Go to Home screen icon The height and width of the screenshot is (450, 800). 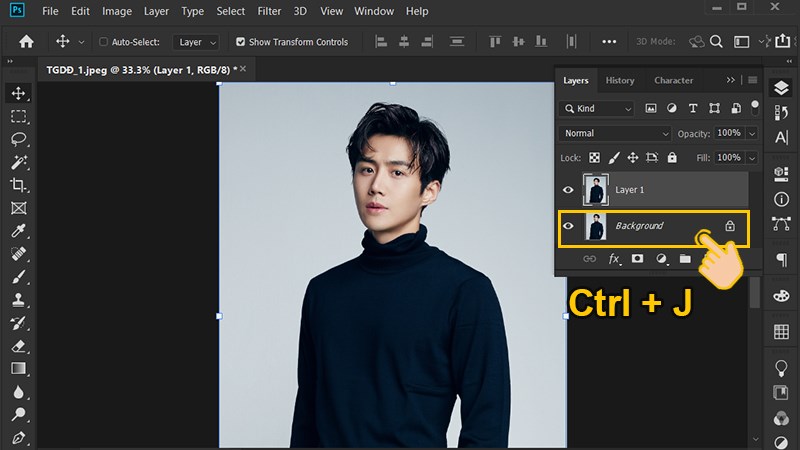26,41
